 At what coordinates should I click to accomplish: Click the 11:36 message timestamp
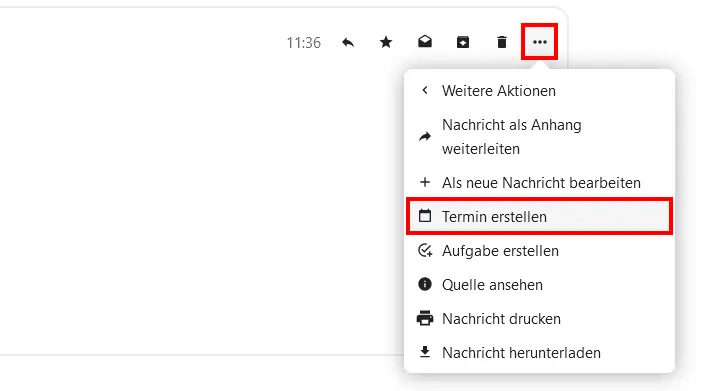(x=304, y=43)
